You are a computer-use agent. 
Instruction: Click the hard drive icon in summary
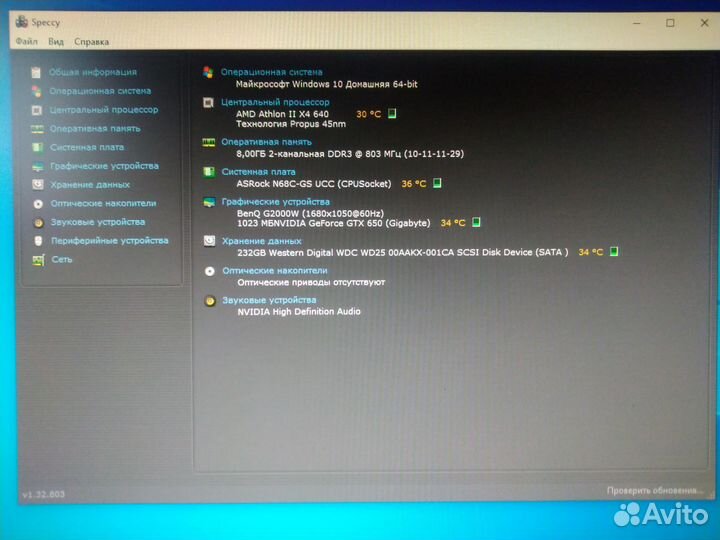pos(209,241)
